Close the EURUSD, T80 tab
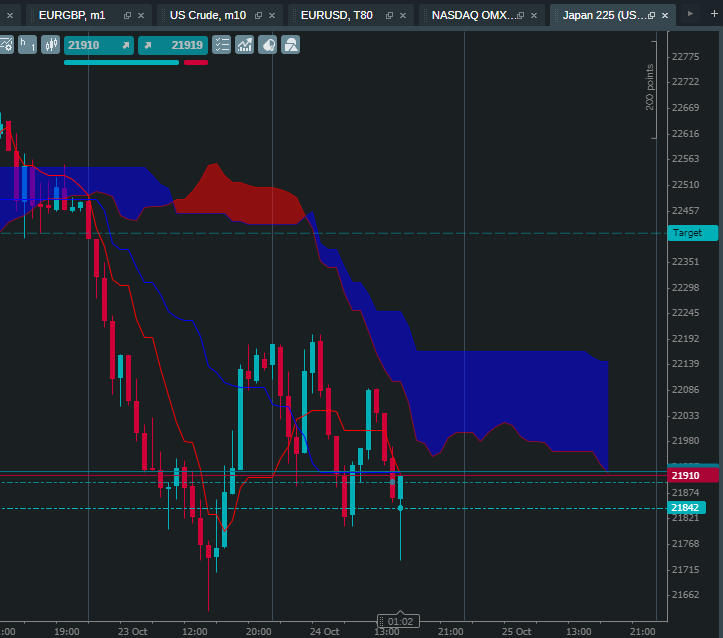Screen dimensions: 723x638 pos(403,16)
